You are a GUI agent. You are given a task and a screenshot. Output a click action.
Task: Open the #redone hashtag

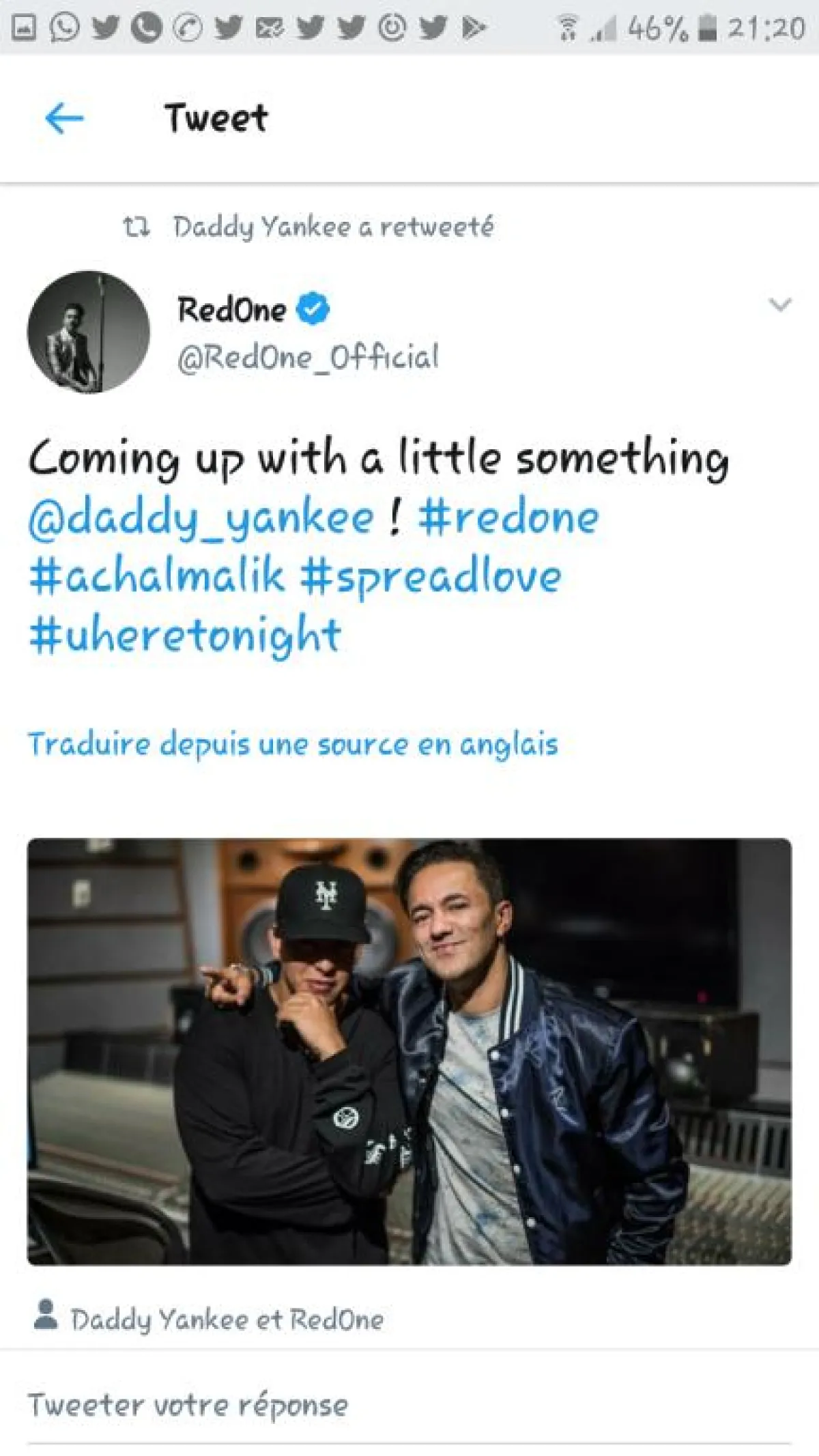point(508,518)
